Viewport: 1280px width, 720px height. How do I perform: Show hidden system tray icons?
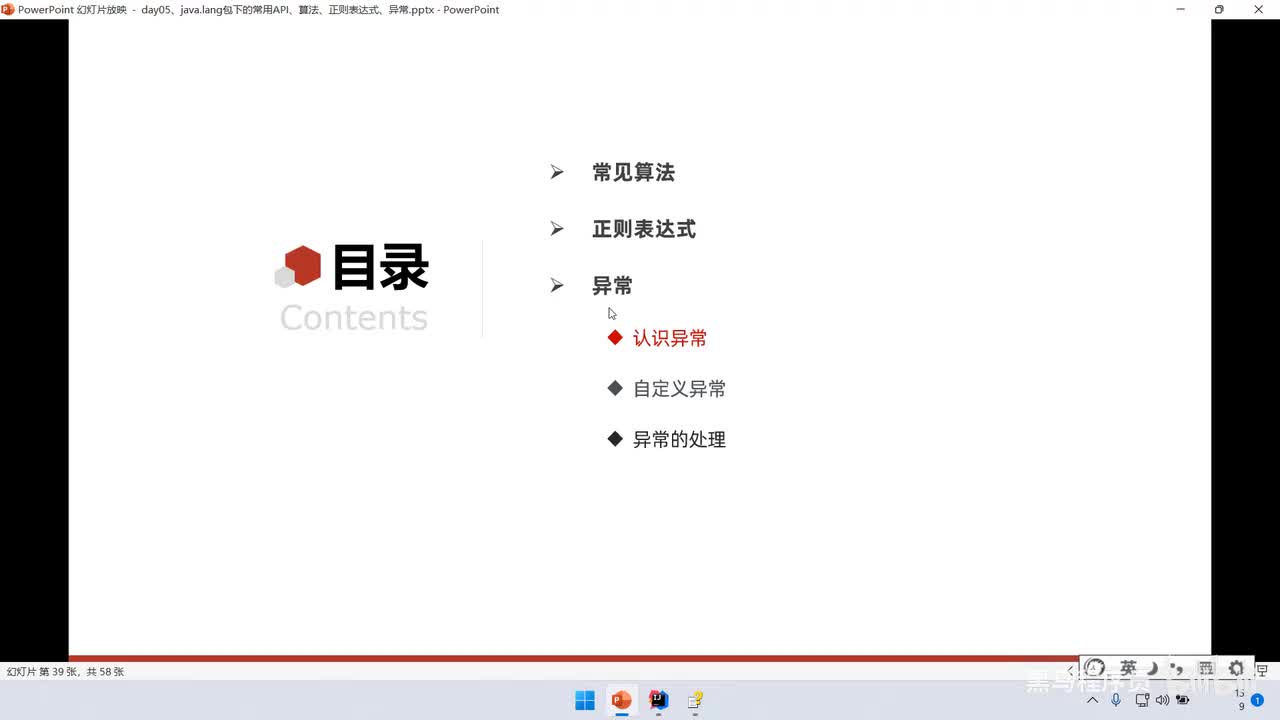pyautogui.click(x=1092, y=700)
